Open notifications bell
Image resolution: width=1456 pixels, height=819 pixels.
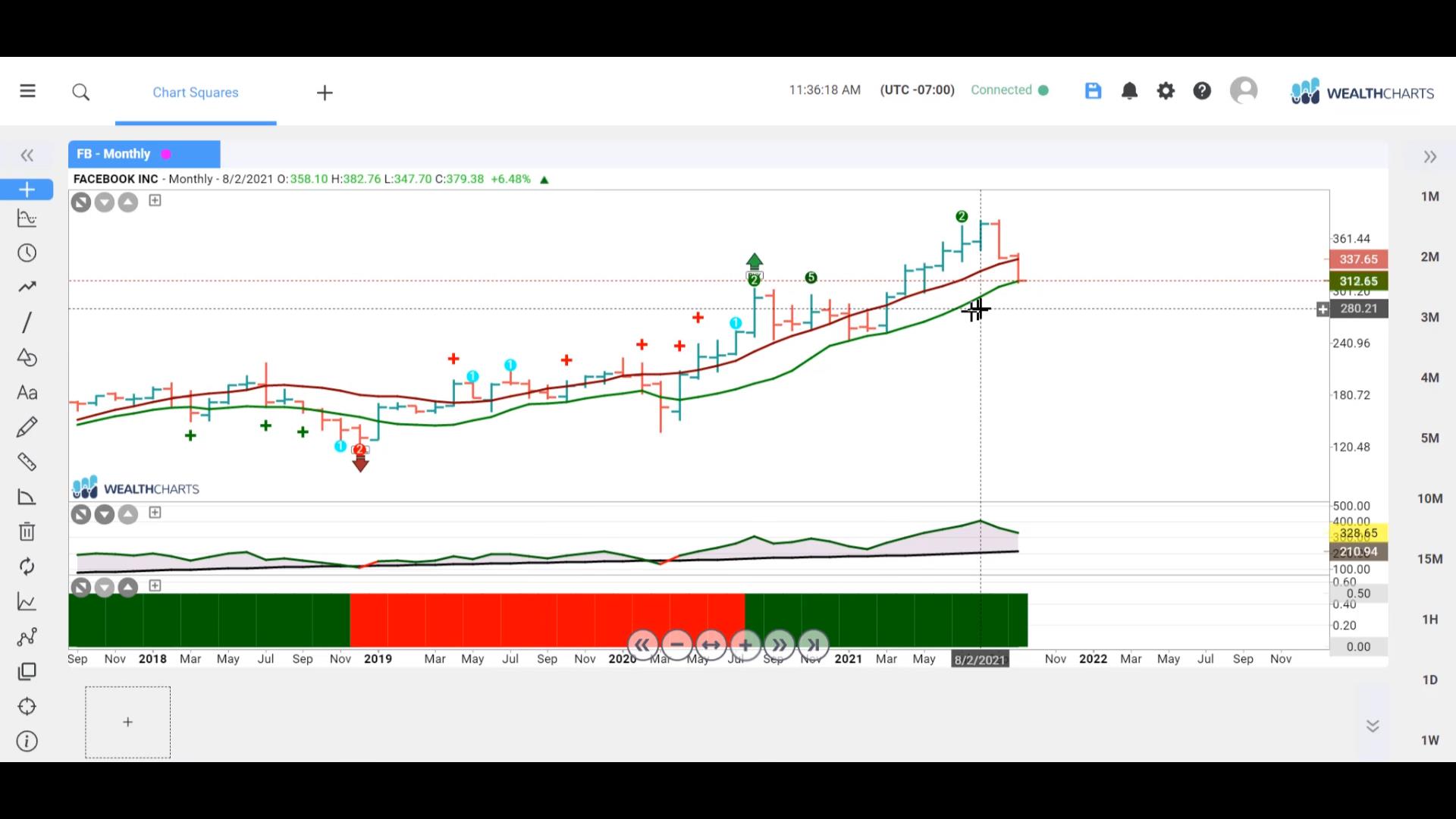click(1129, 91)
